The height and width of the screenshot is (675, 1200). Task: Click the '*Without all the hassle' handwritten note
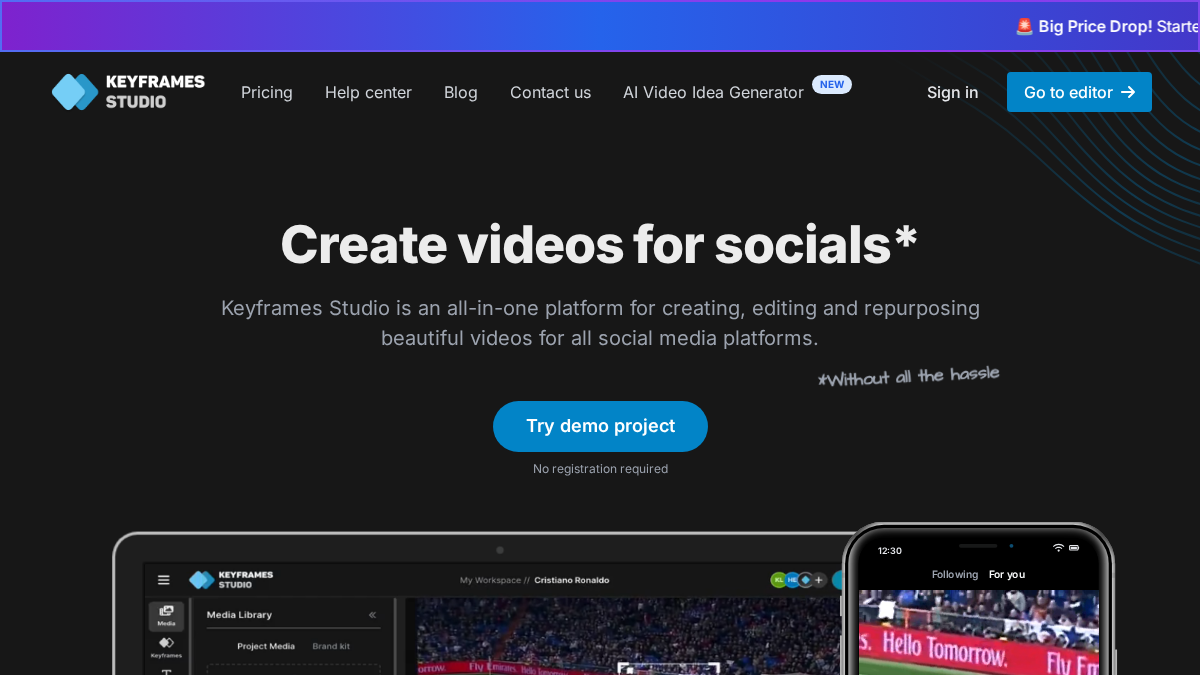pyautogui.click(x=908, y=376)
